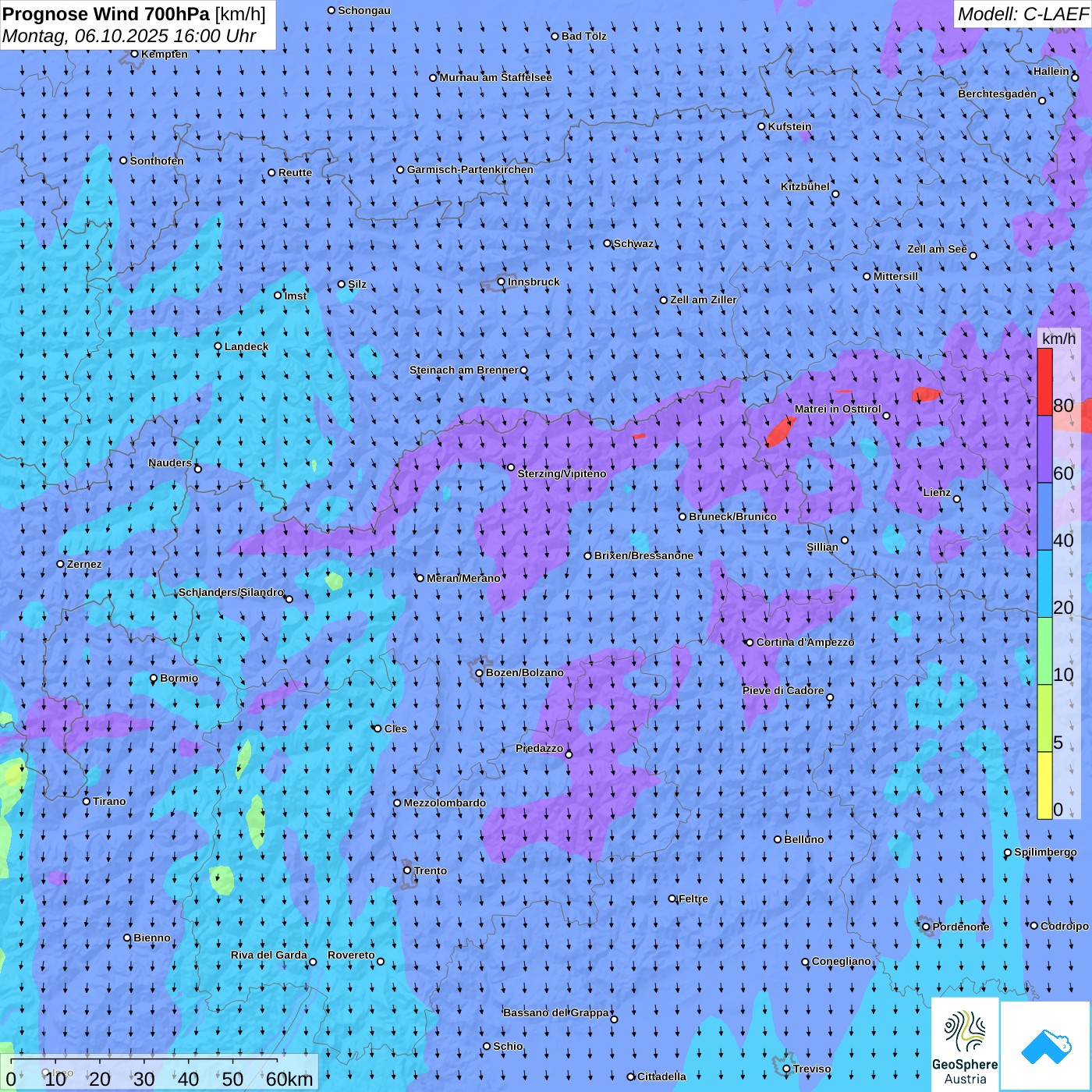Click the Trento city marker
1092x1092 pixels.
coord(407,870)
